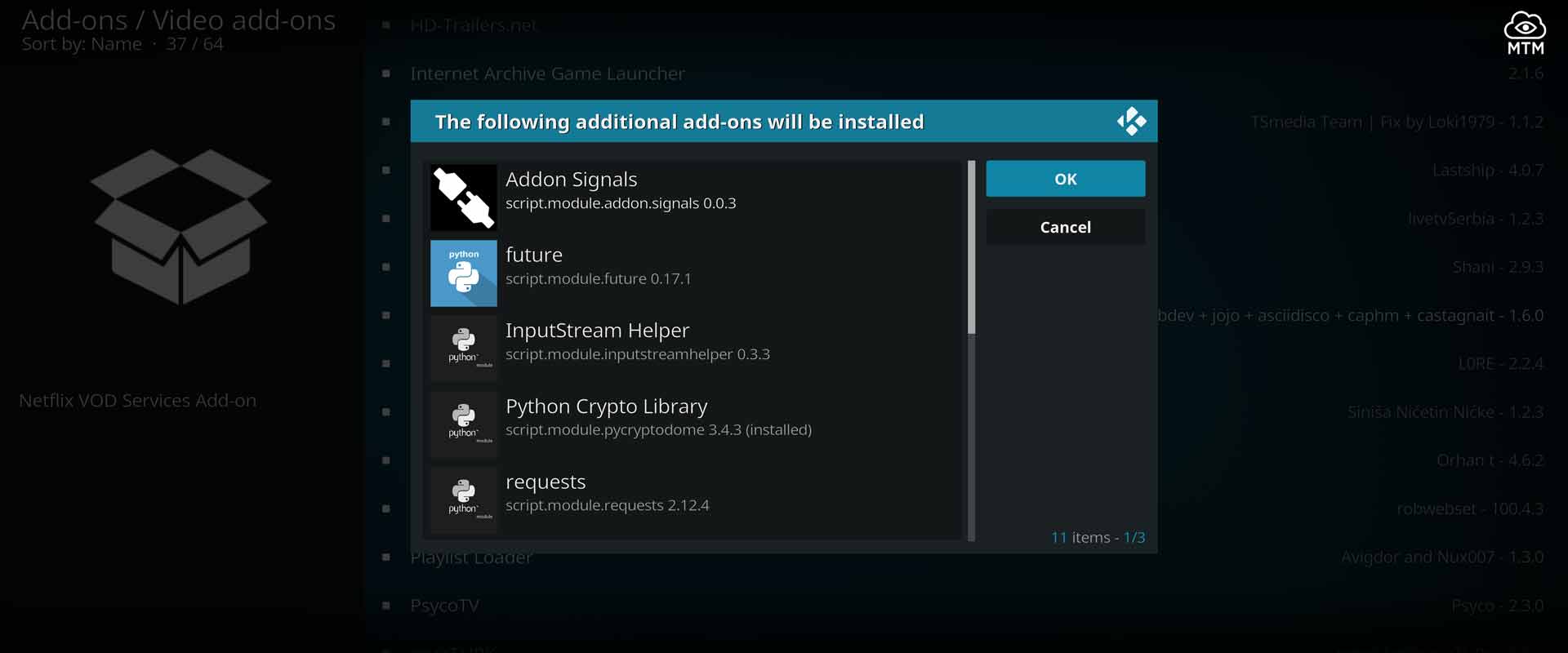The image size is (1568, 653).
Task: Select the Python Crypto Library entry title
Action: pos(606,406)
